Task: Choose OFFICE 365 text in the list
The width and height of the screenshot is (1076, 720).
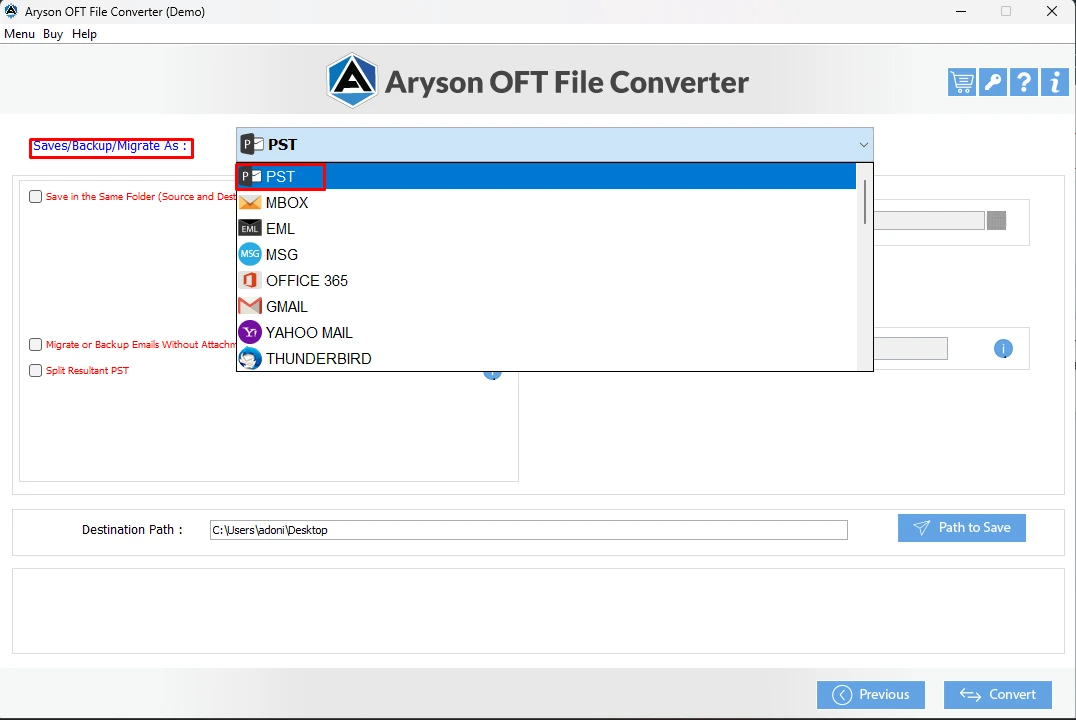Action: (x=307, y=281)
